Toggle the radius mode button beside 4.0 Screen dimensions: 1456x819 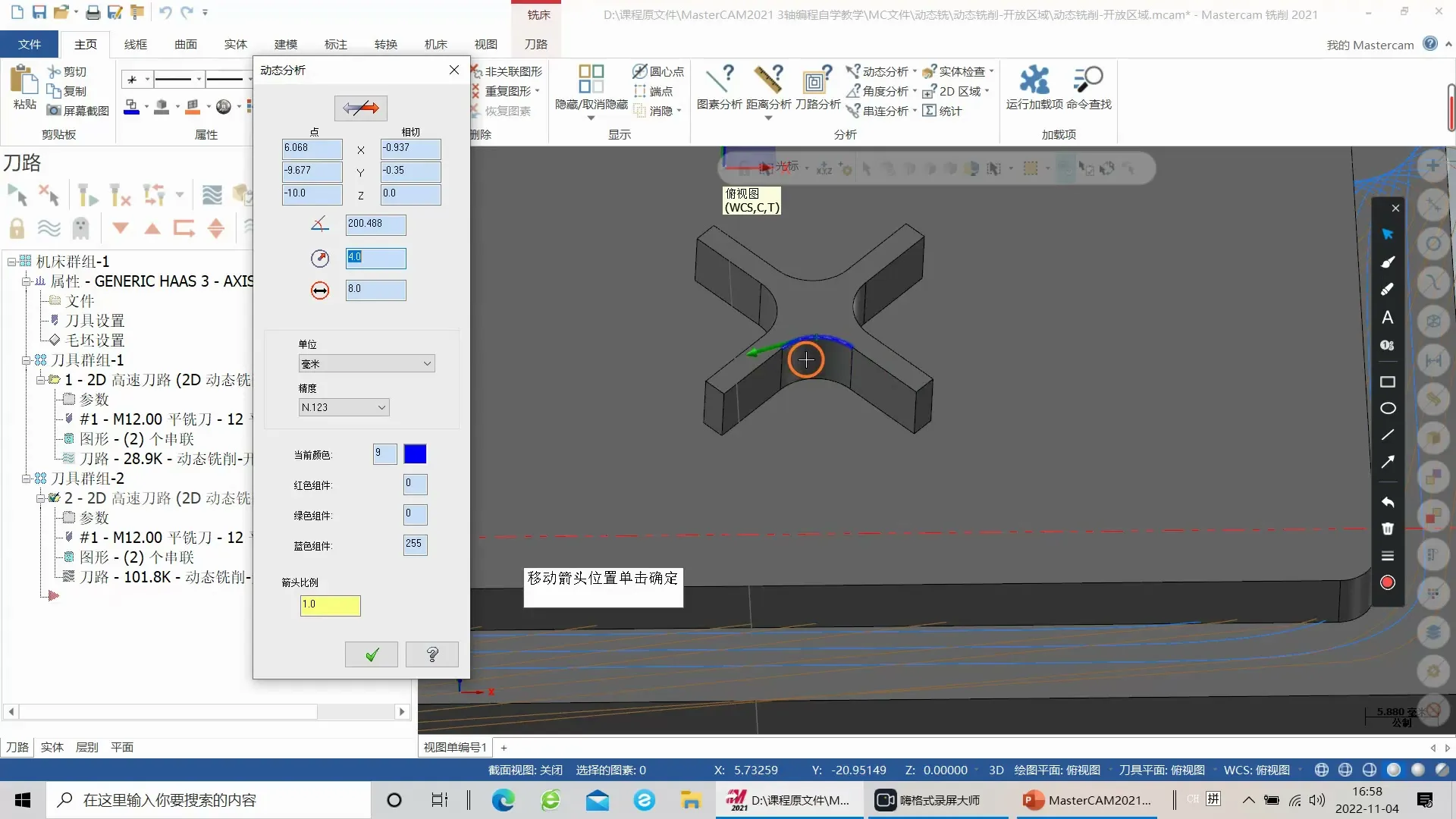click(x=320, y=259)
